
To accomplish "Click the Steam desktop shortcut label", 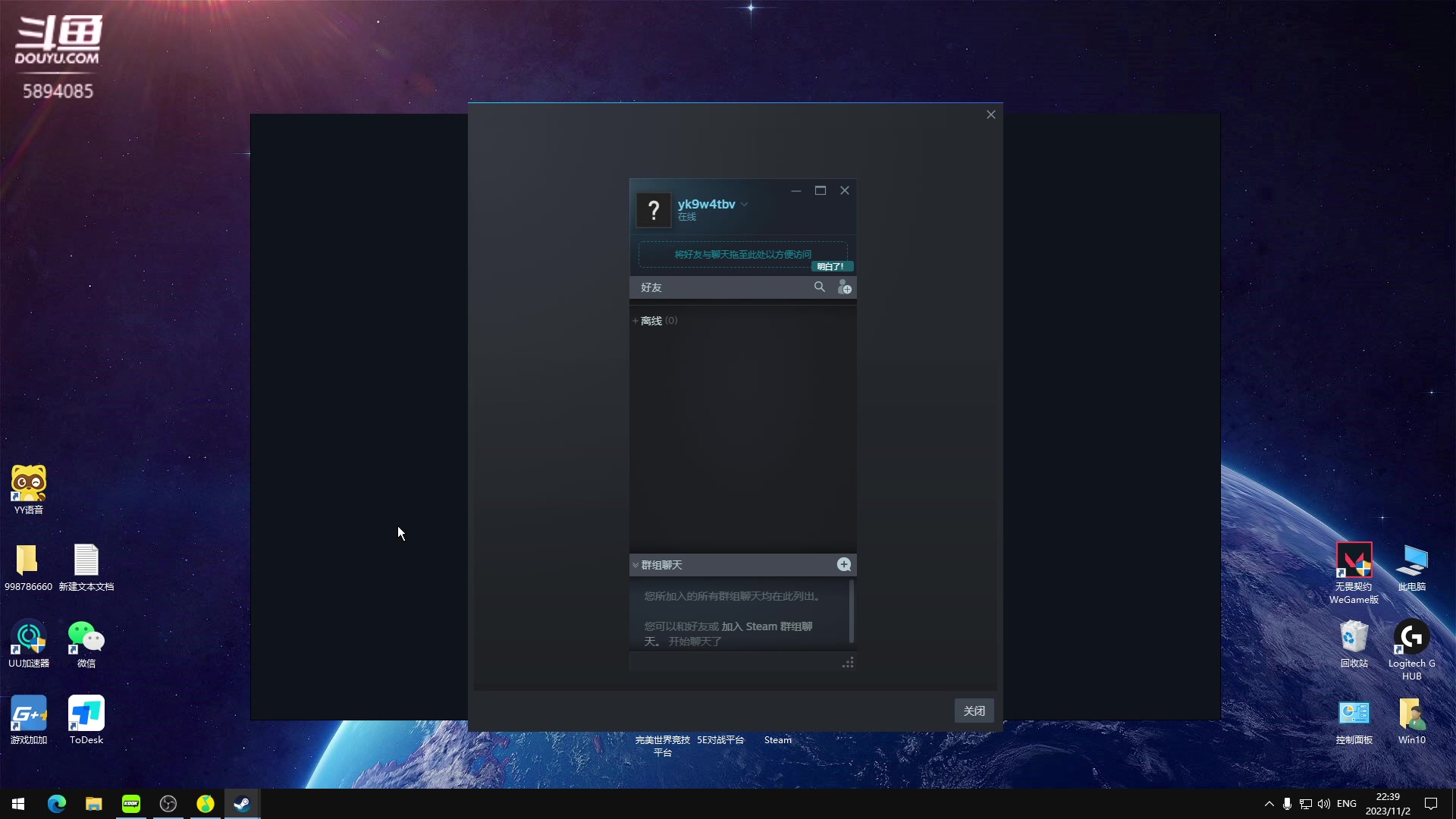I will (x=777, y=740).
